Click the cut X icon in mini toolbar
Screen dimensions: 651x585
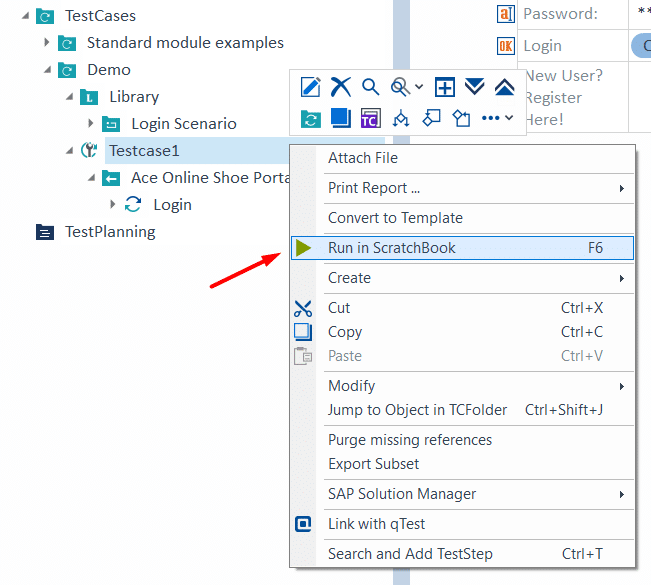340,87
